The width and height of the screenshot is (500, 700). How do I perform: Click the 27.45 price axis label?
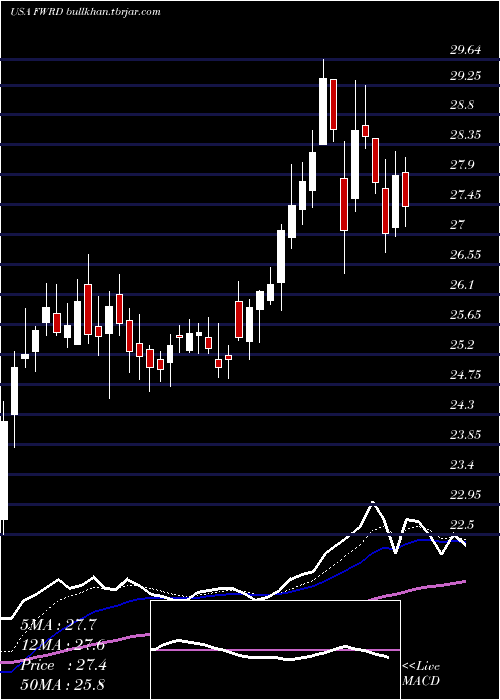pyautogui.click(x=465, y=195)
